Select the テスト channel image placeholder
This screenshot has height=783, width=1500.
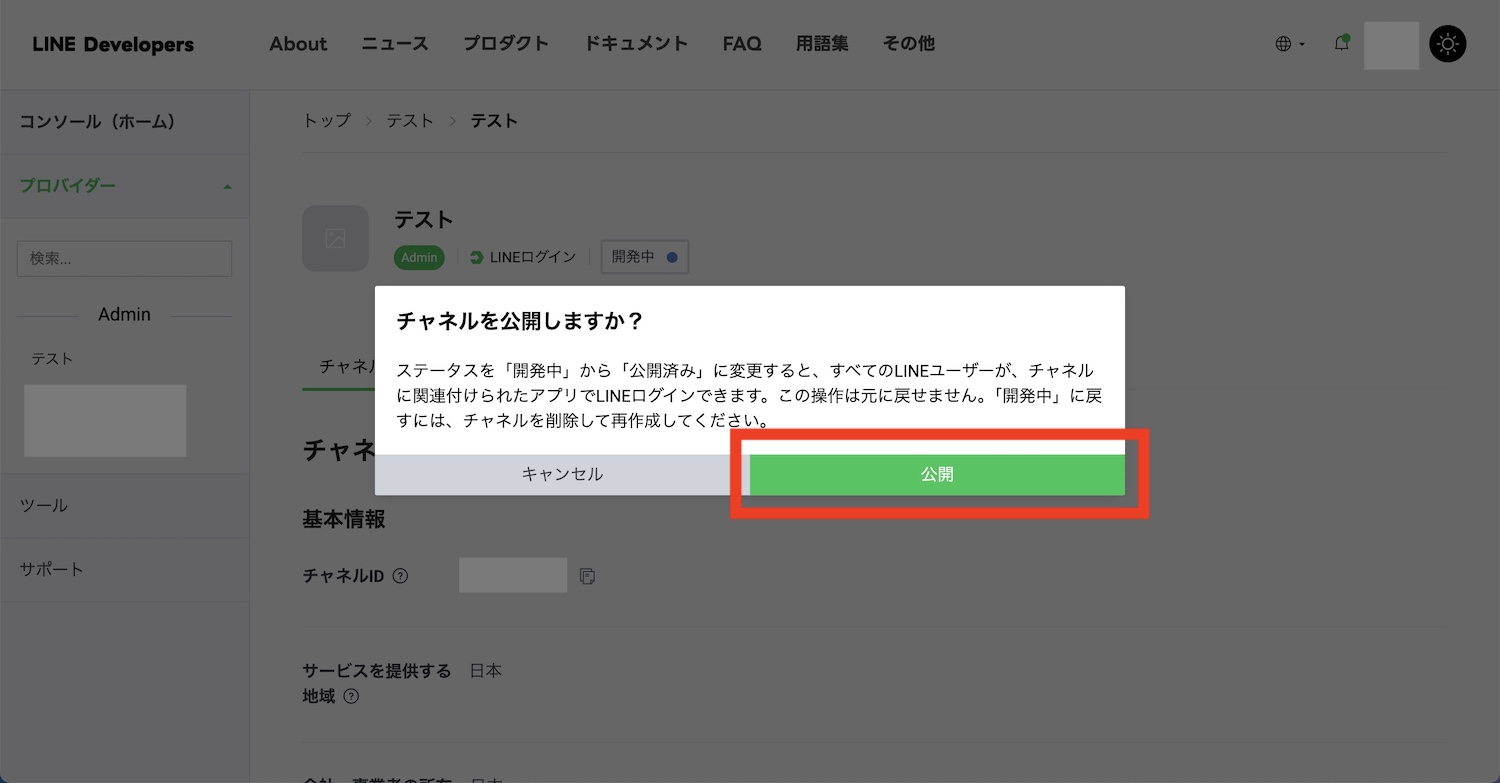[335, 238]
